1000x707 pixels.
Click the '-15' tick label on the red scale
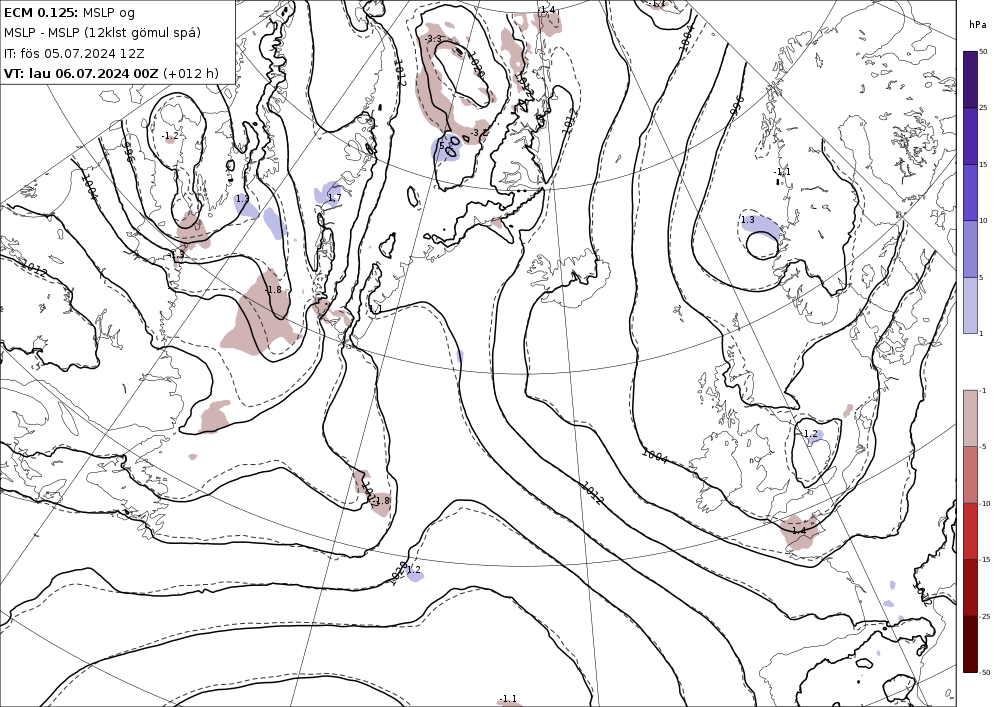point(985,560)
